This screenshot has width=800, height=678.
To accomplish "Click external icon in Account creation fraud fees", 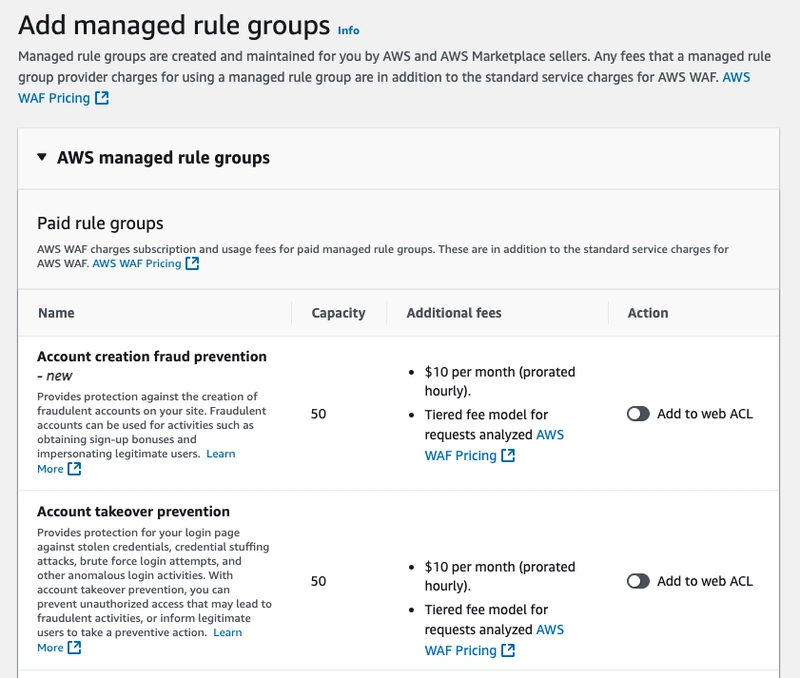I will (508, 455).
